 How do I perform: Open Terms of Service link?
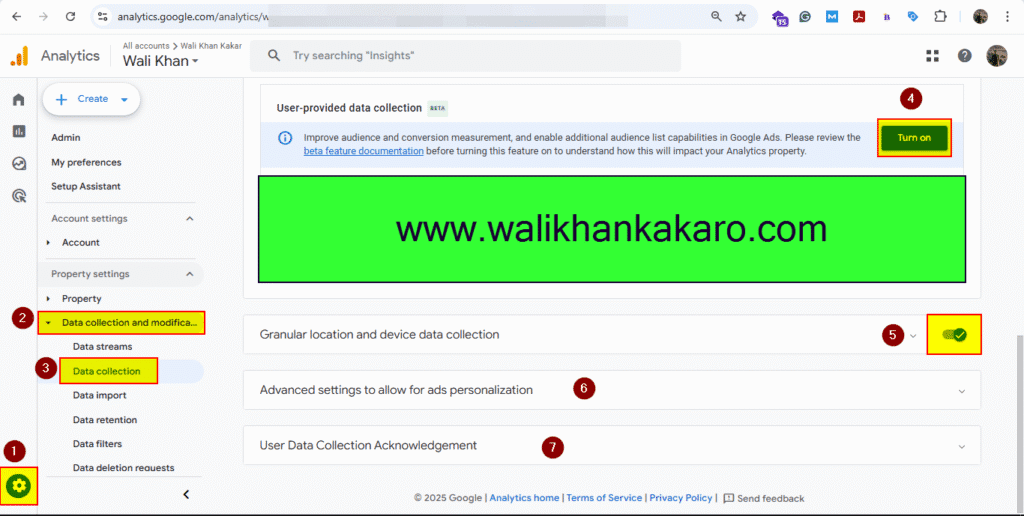coord(604,498)
